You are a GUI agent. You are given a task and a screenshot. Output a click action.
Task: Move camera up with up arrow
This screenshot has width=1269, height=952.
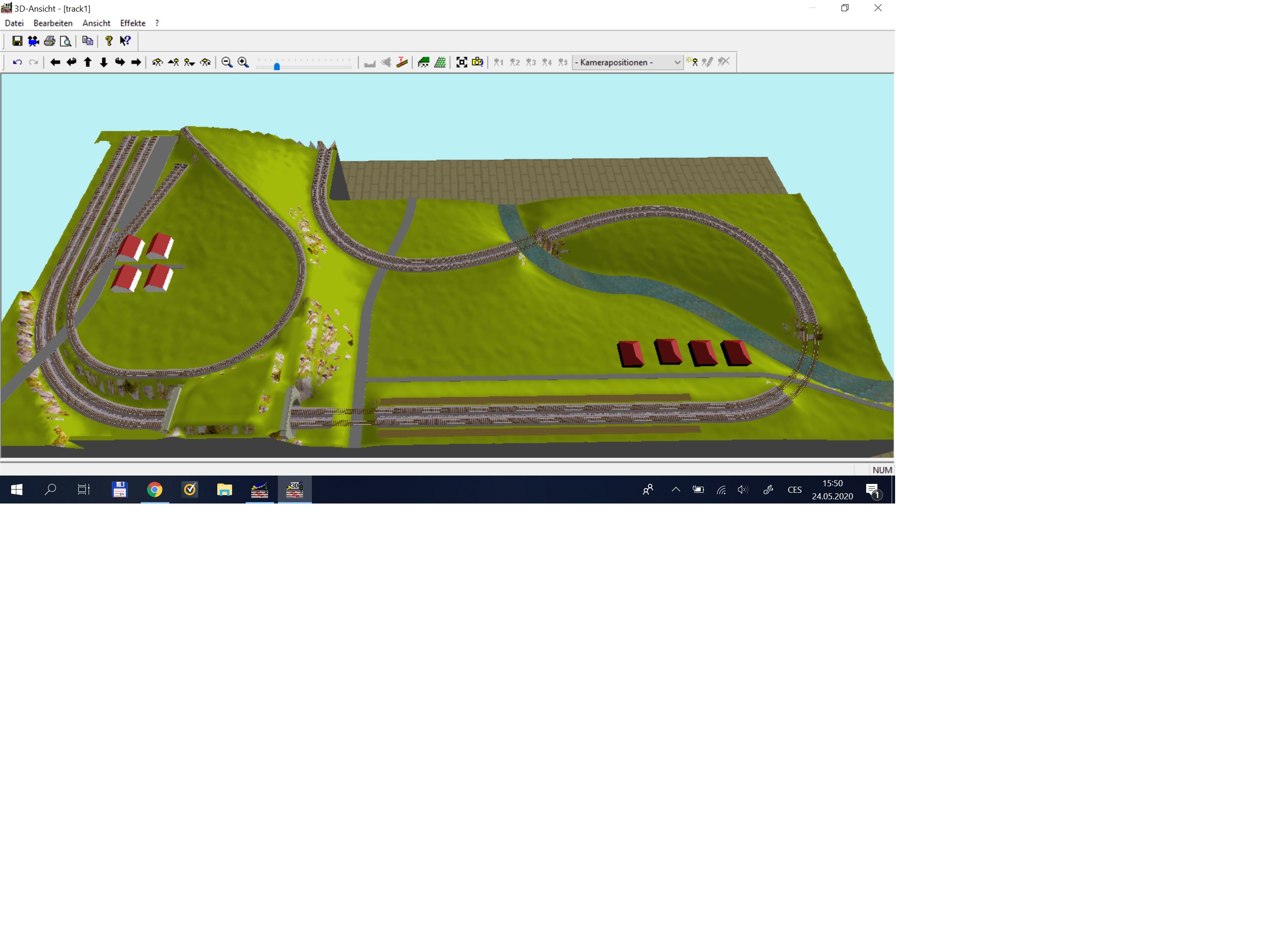click(x=88, y=62)
